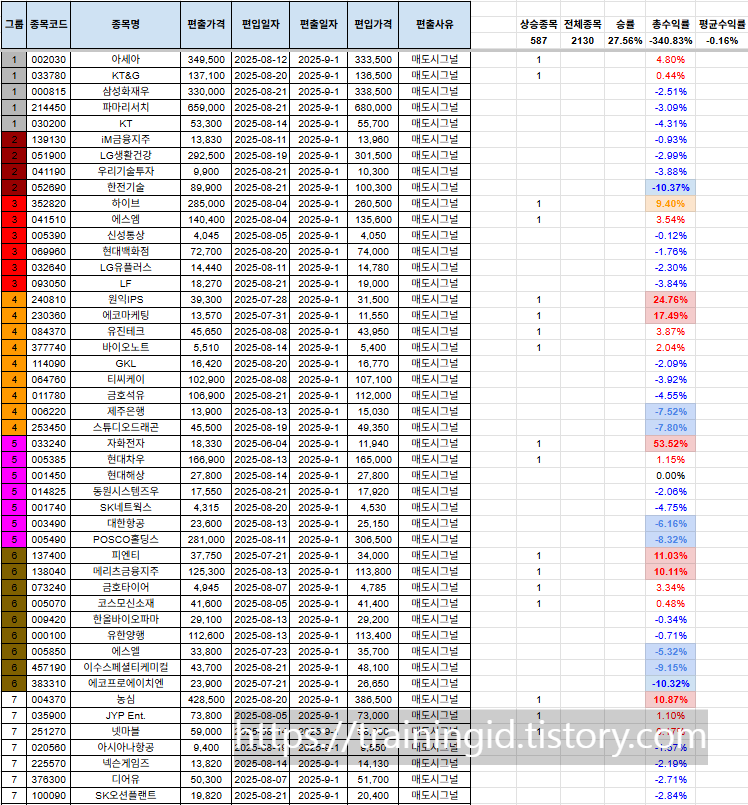The width and height of the screenshot is (748, 805).
Task: Click the 편출사유 header cell
Action: [x=434, y=24]
